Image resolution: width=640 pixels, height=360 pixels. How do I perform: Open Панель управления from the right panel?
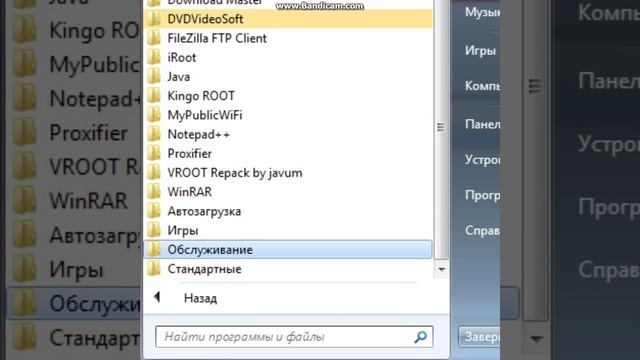pyautogui.click(x=482, y=124)
